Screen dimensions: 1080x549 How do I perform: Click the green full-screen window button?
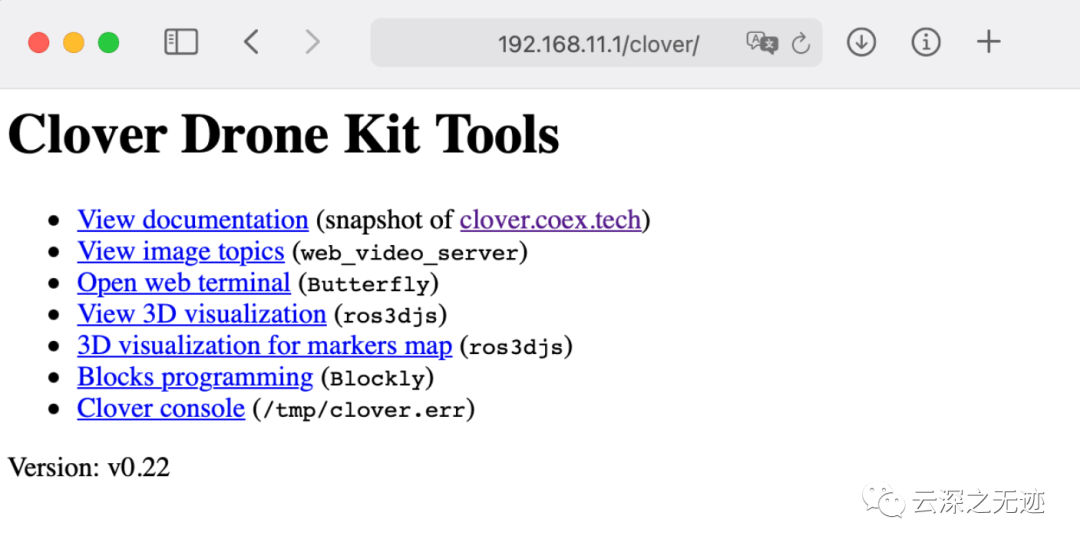[108, 43]
